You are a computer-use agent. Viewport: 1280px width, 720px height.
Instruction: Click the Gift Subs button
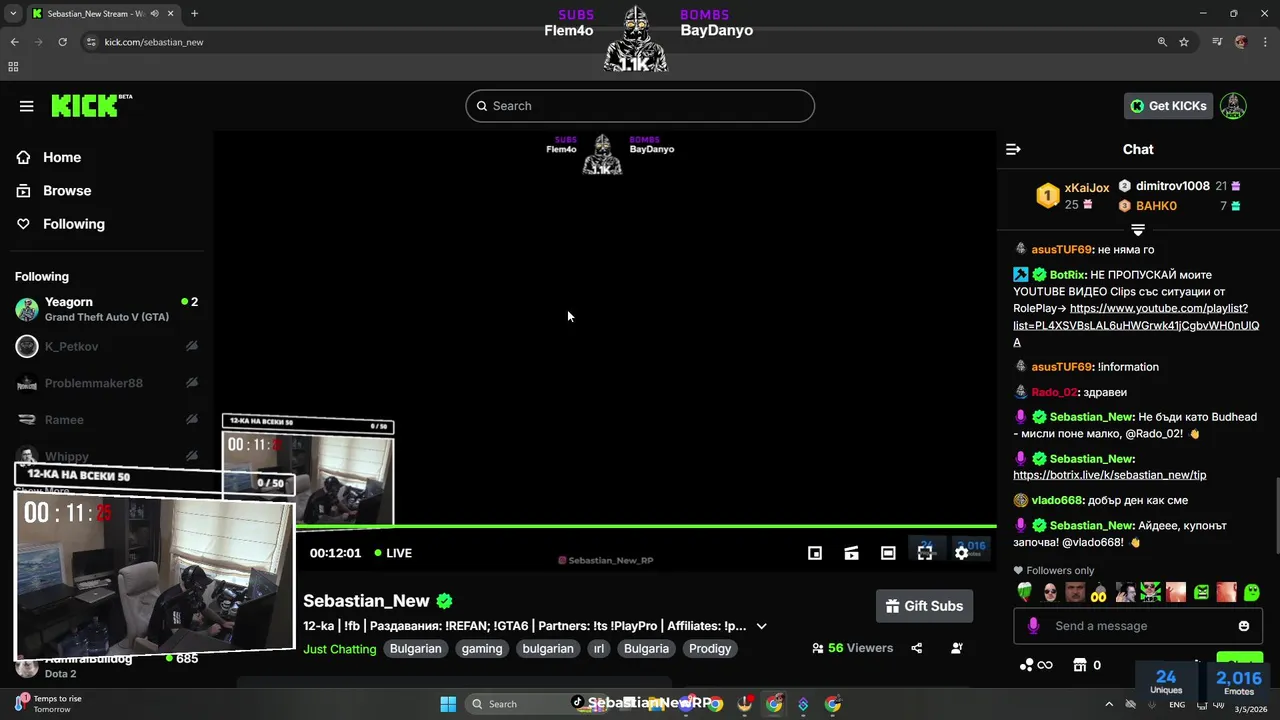(925, 606)
